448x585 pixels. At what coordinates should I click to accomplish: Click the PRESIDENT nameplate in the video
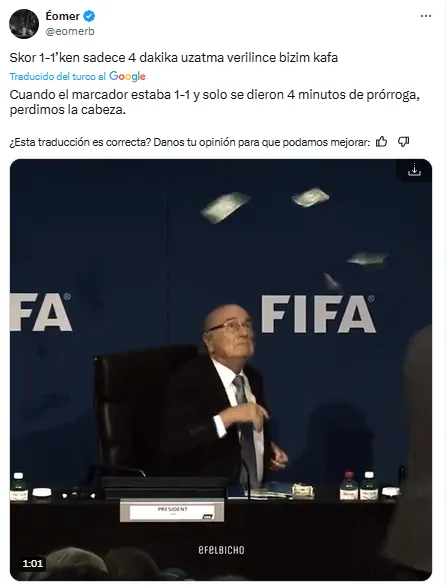172,511
